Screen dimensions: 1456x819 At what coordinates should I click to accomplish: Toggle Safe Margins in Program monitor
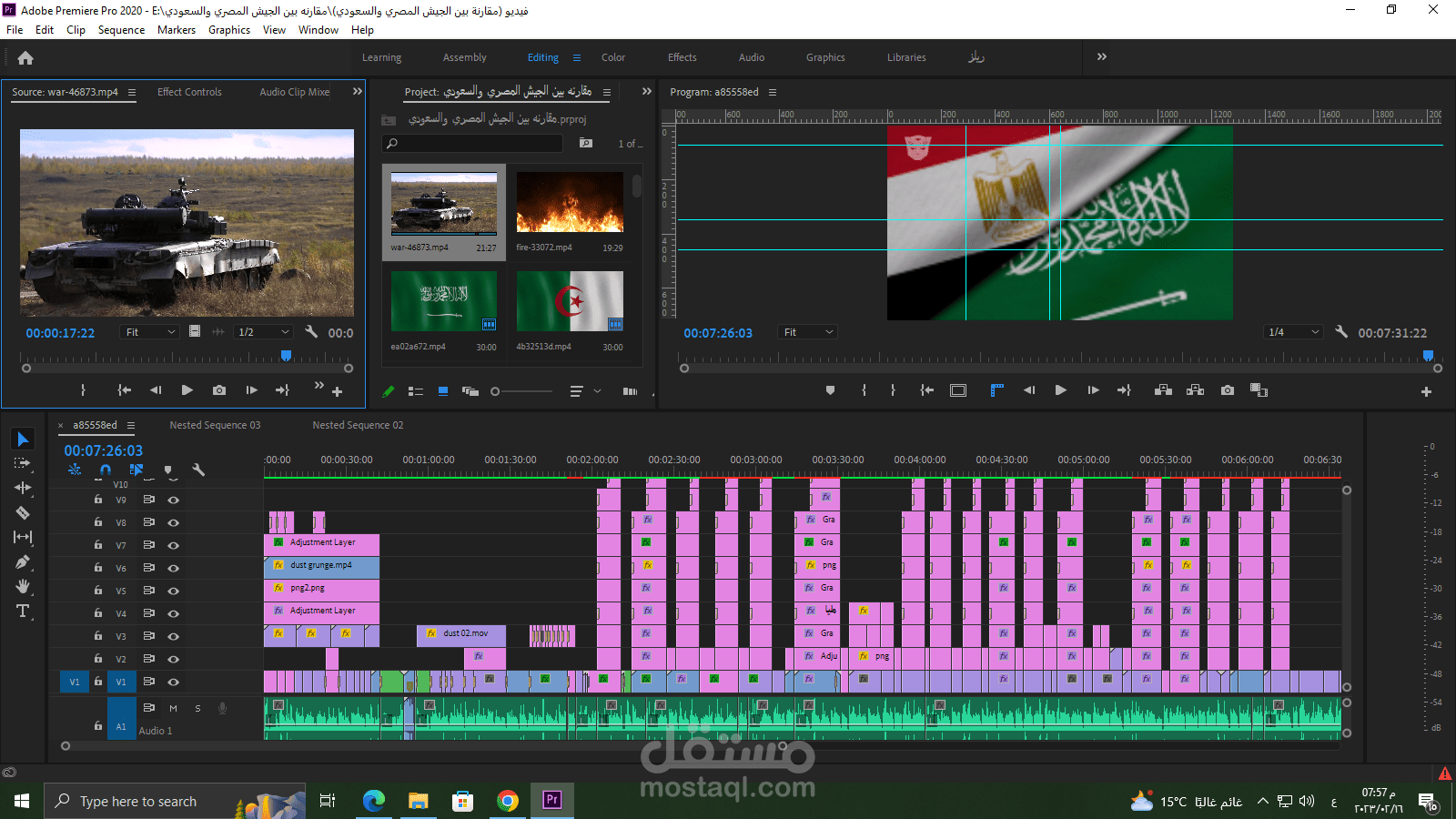pos(958,390)
